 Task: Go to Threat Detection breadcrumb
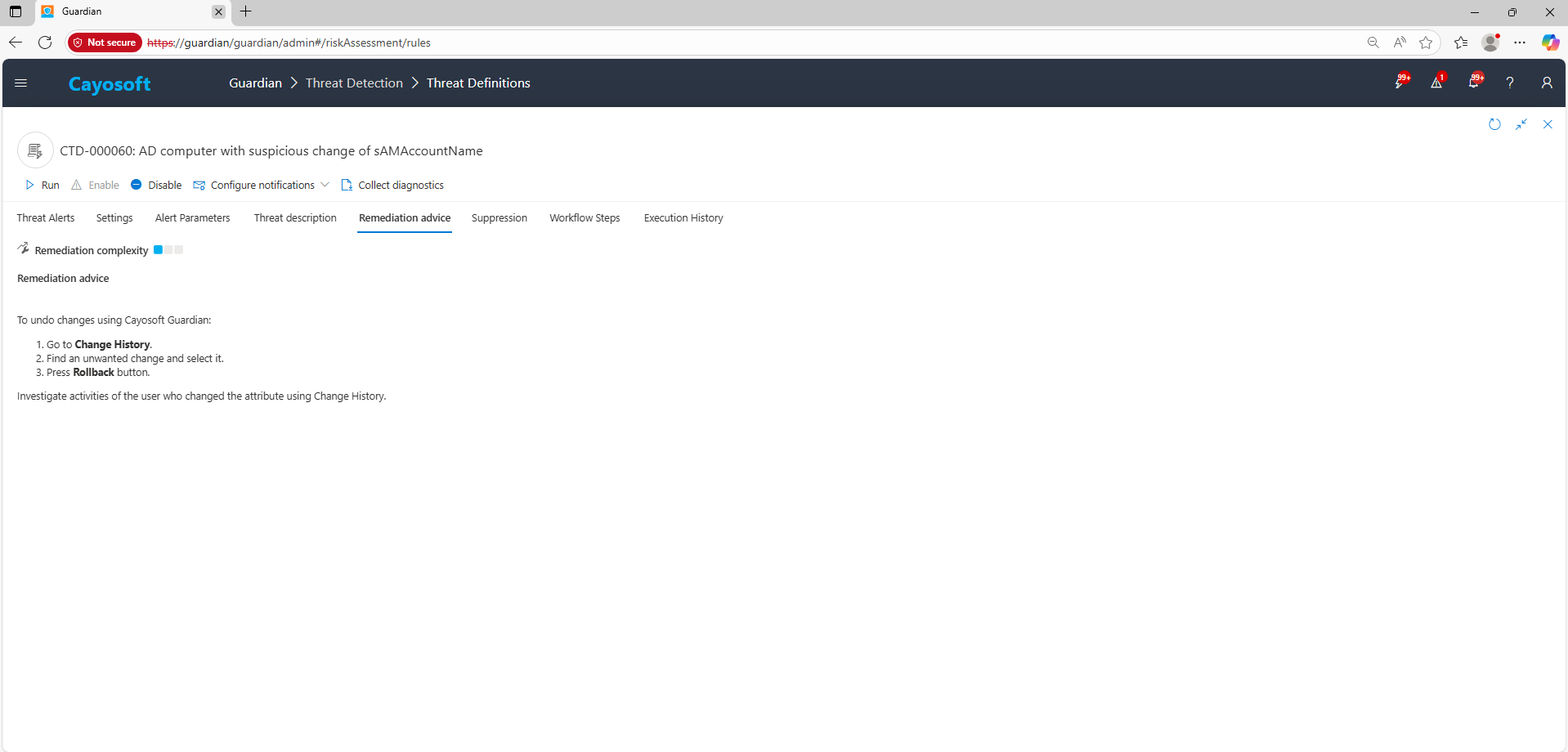[354, 83]
